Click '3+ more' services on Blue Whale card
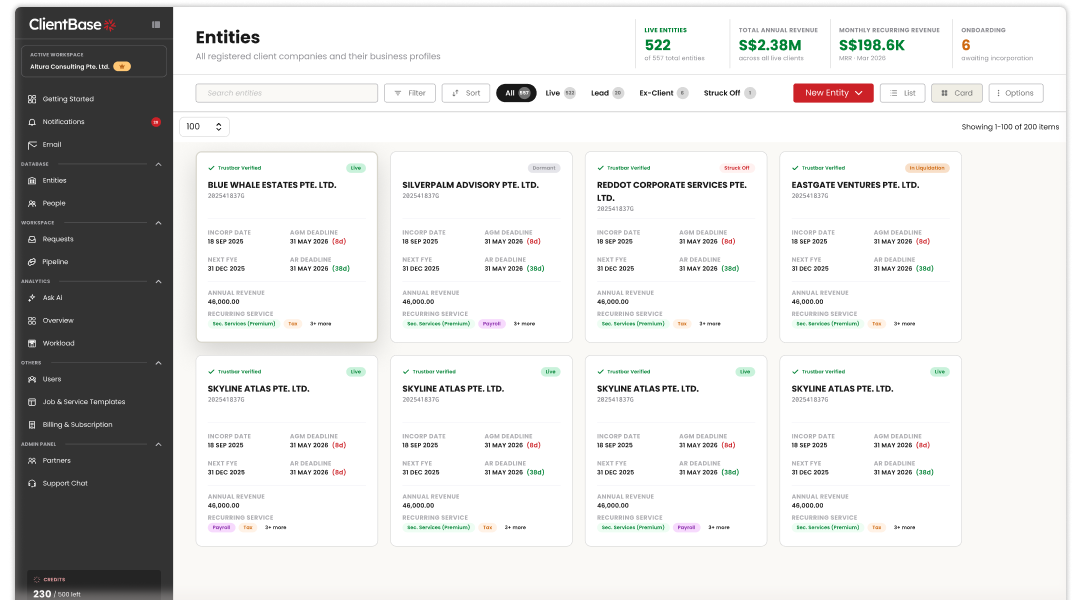1080x600 pixels. pyautogui.click(x=320, y=324)
